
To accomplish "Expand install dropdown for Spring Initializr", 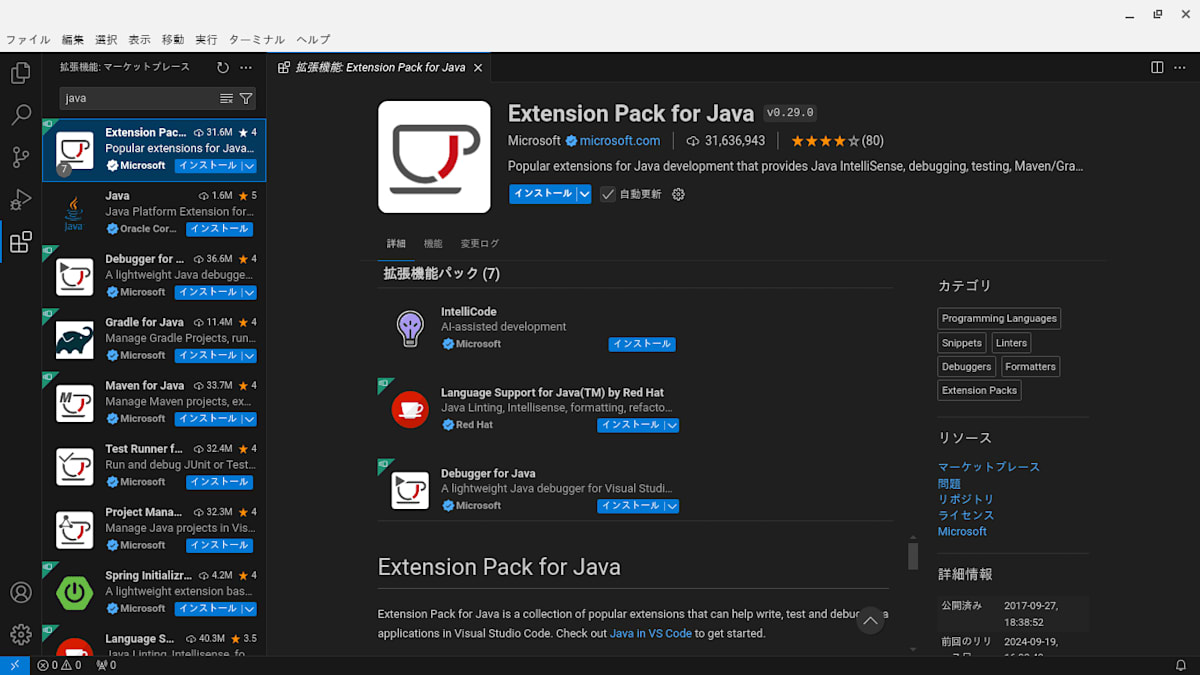I will [x=249, y=608].
